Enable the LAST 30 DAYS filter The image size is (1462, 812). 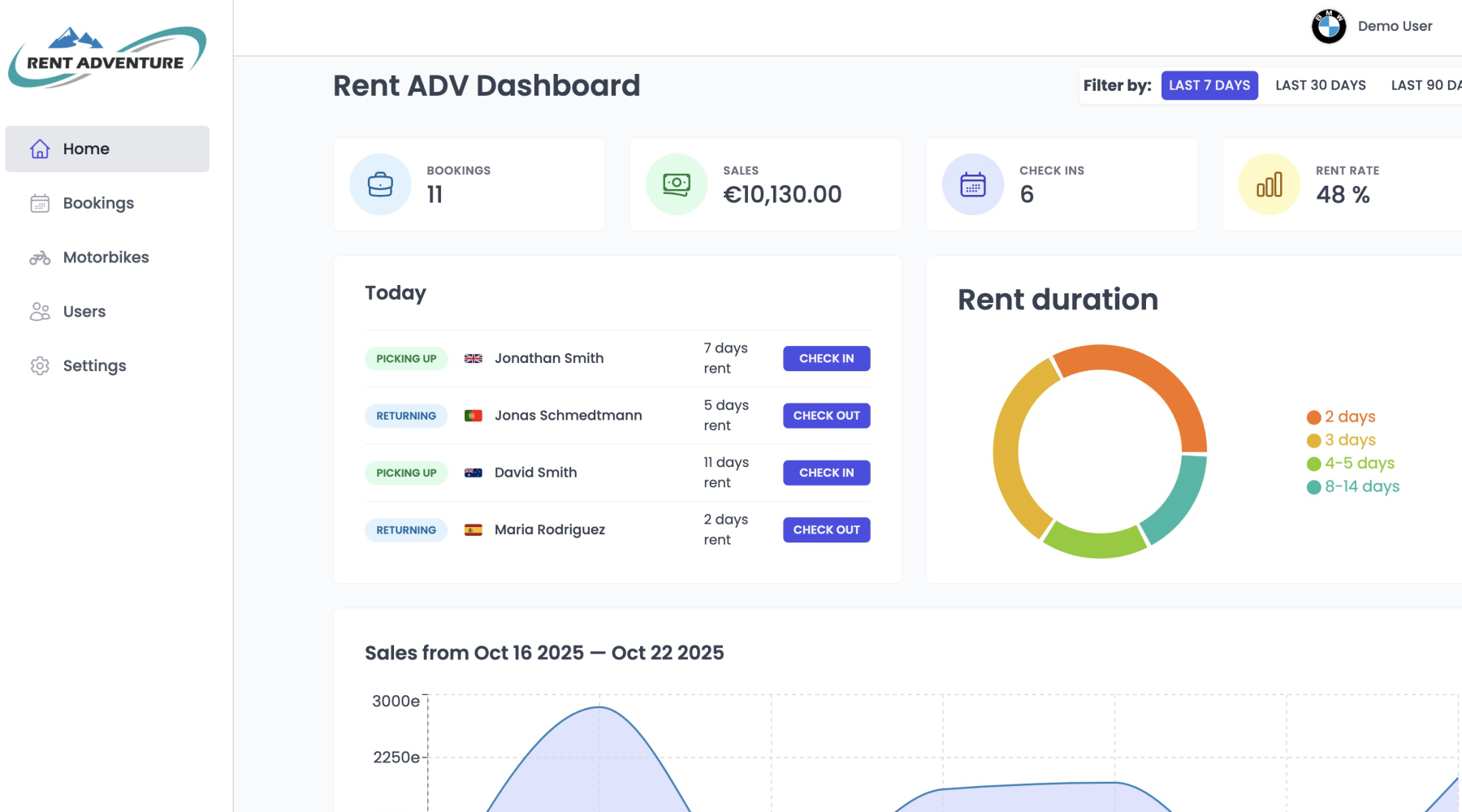[1320, 84]
